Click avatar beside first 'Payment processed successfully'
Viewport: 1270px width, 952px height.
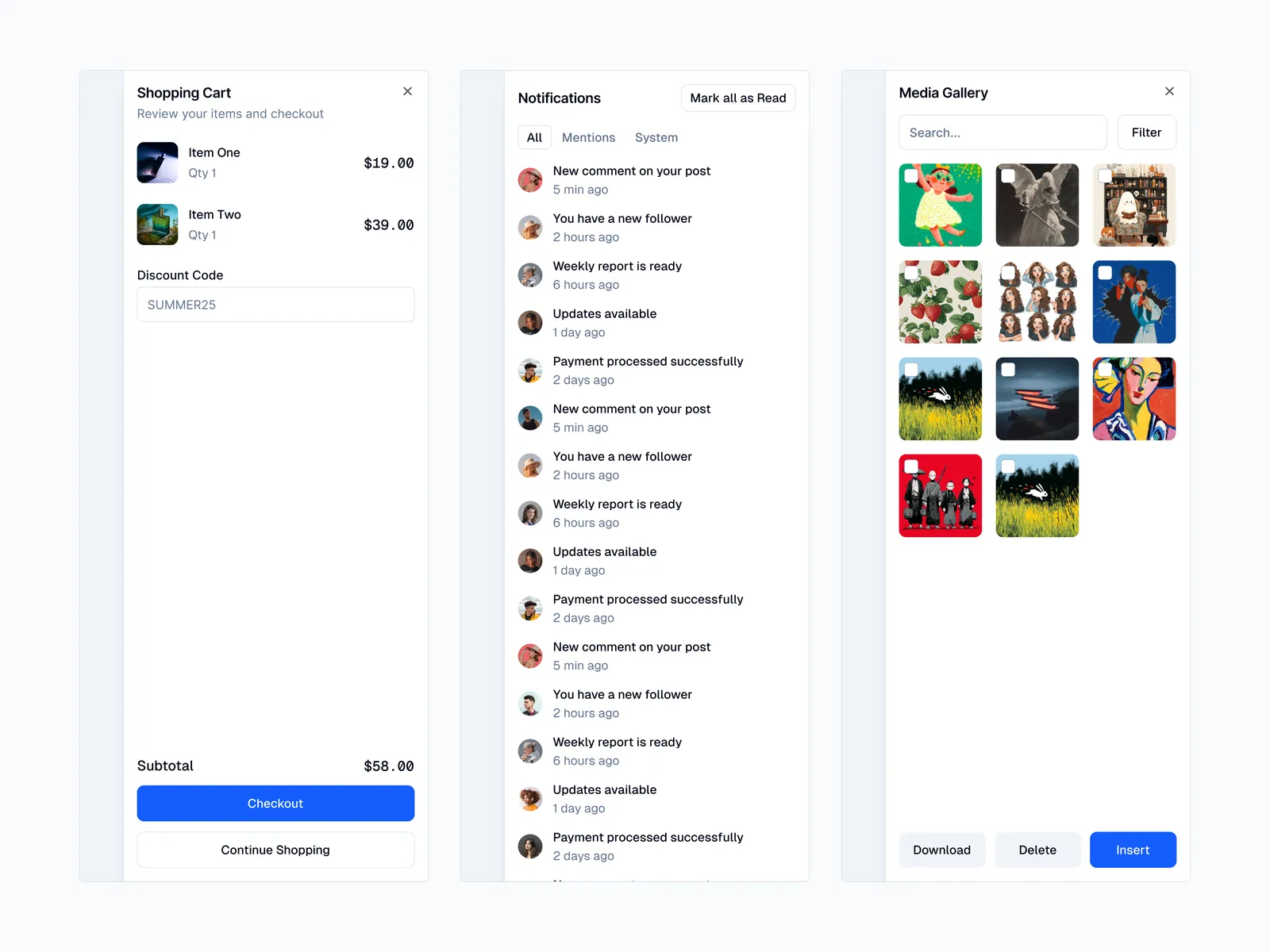[530, 370]
